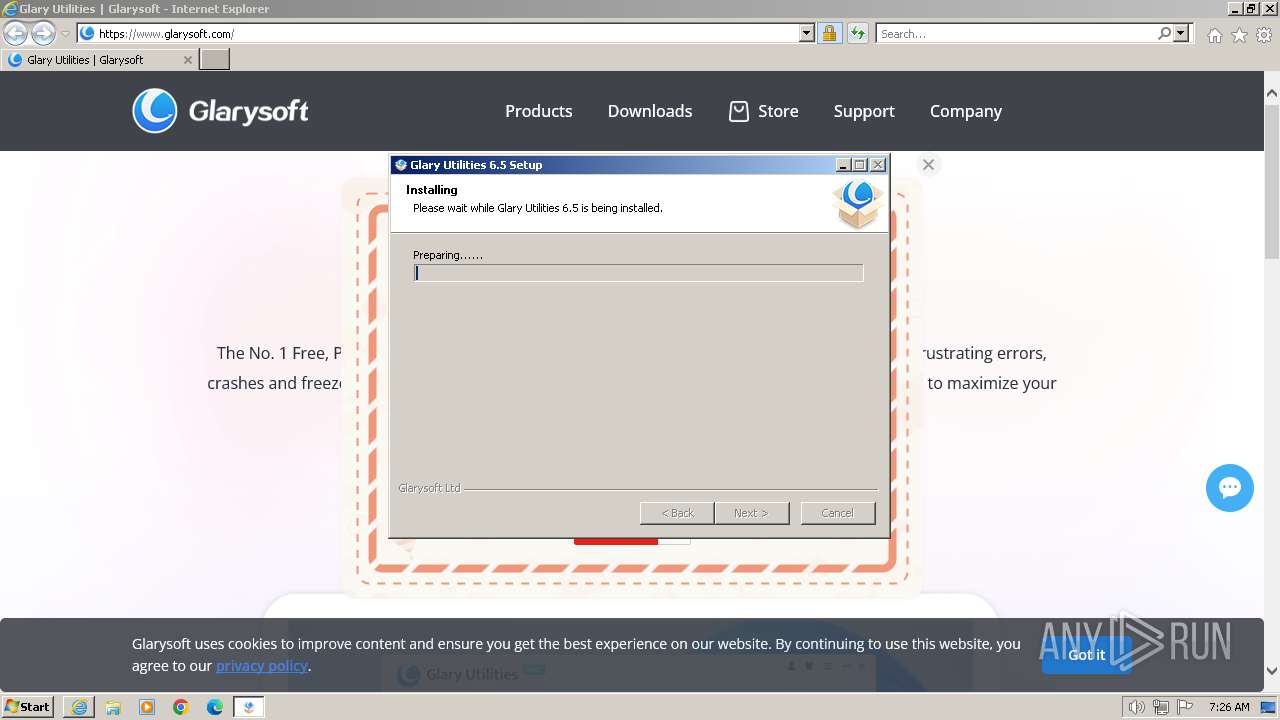The height and width of the screenshot is (720, 1280).
Task: Close the Glarysoft browser tab
Action: [187, 60]
